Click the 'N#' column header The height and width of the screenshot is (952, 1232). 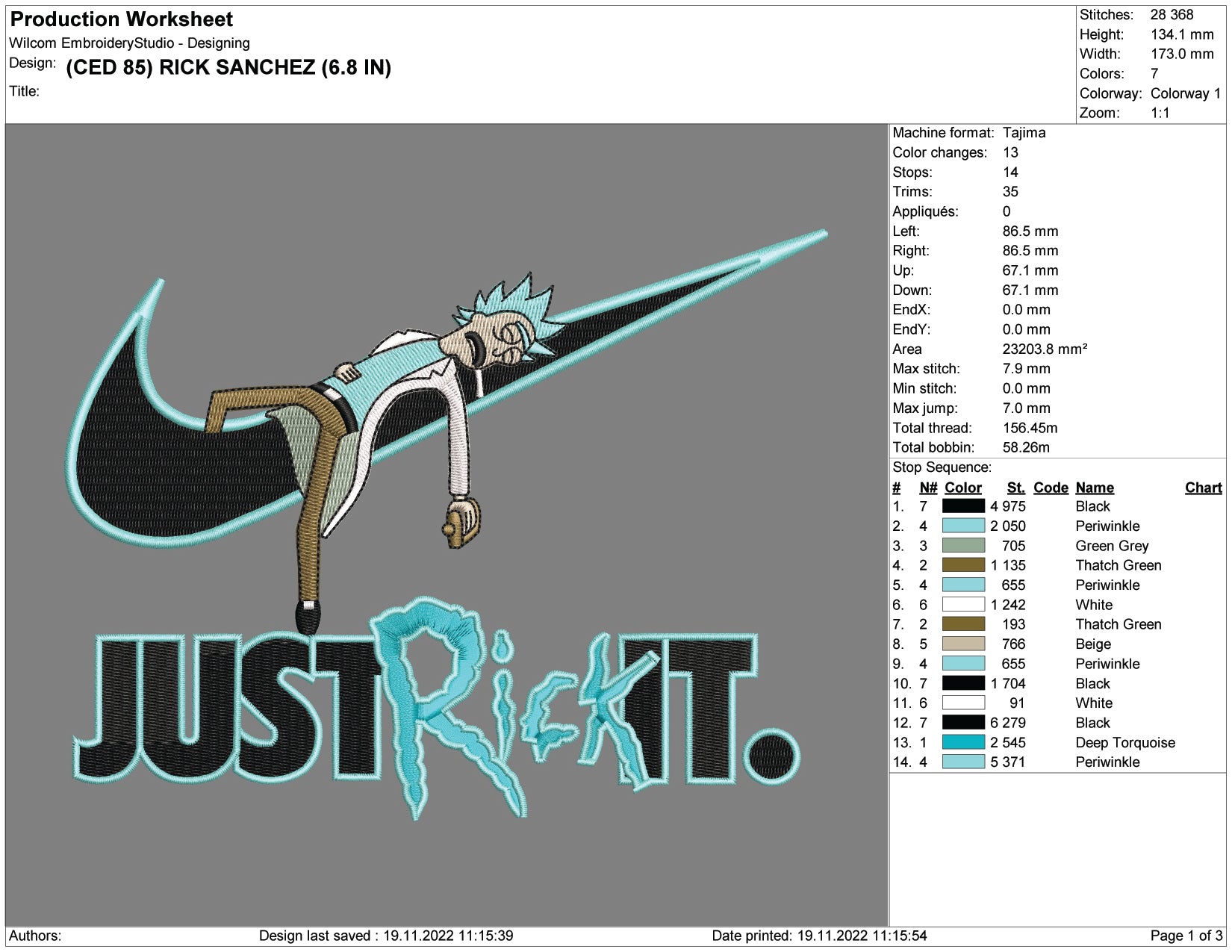pyautogui.click(x=928, y=488)
